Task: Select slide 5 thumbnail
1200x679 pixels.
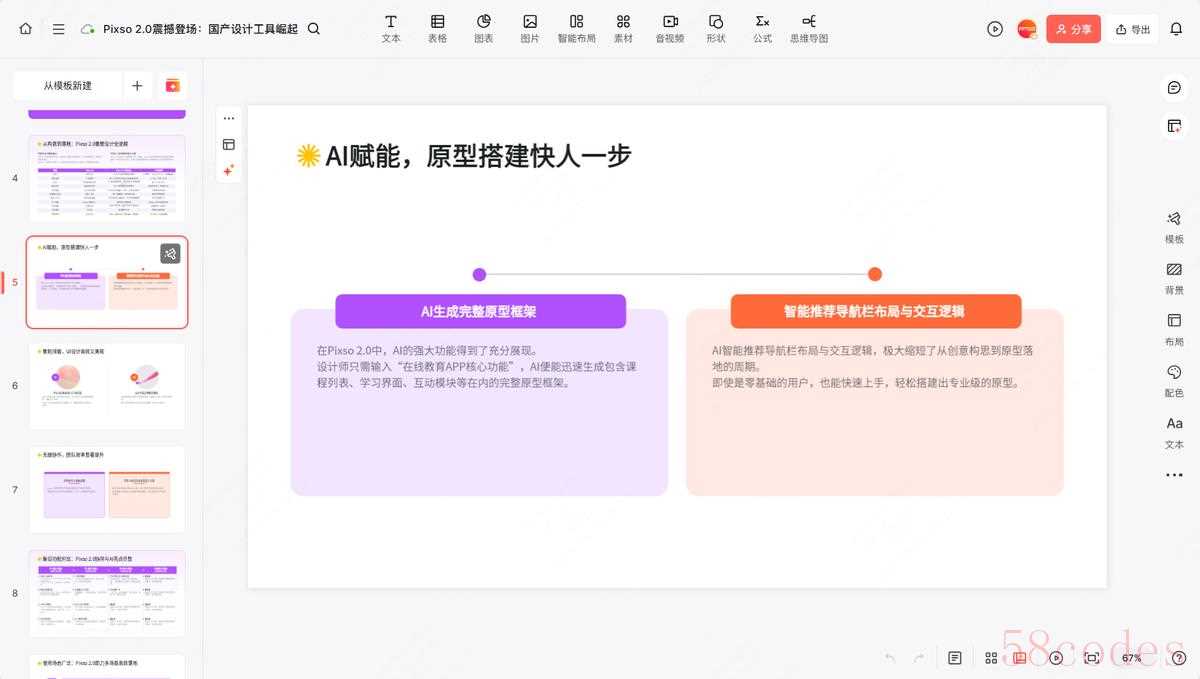Action: click(x=107, y=282)
